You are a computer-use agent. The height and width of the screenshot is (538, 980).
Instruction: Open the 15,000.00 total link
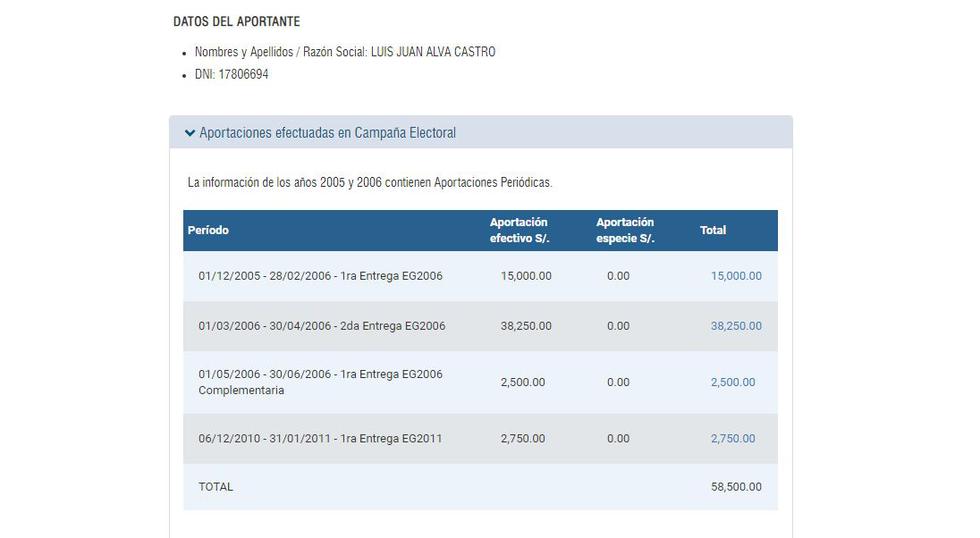(736, 276)
